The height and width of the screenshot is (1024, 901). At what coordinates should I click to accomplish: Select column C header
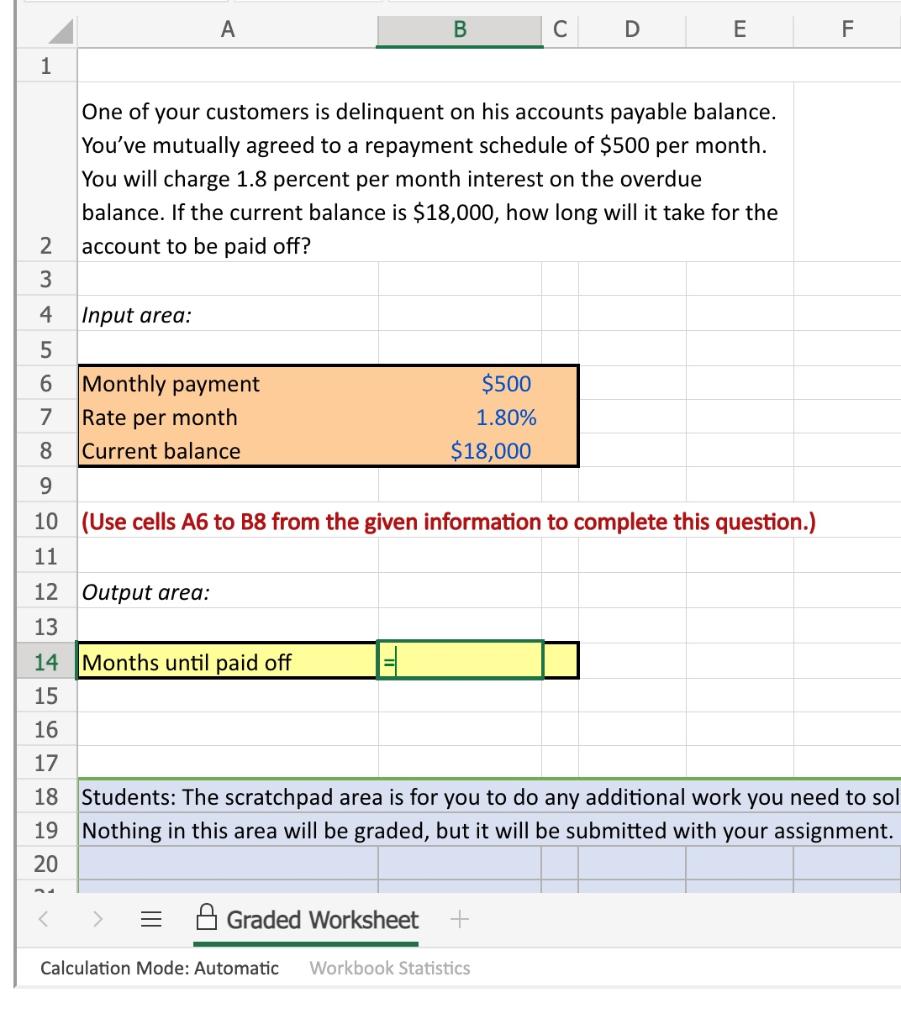(560, 29)
